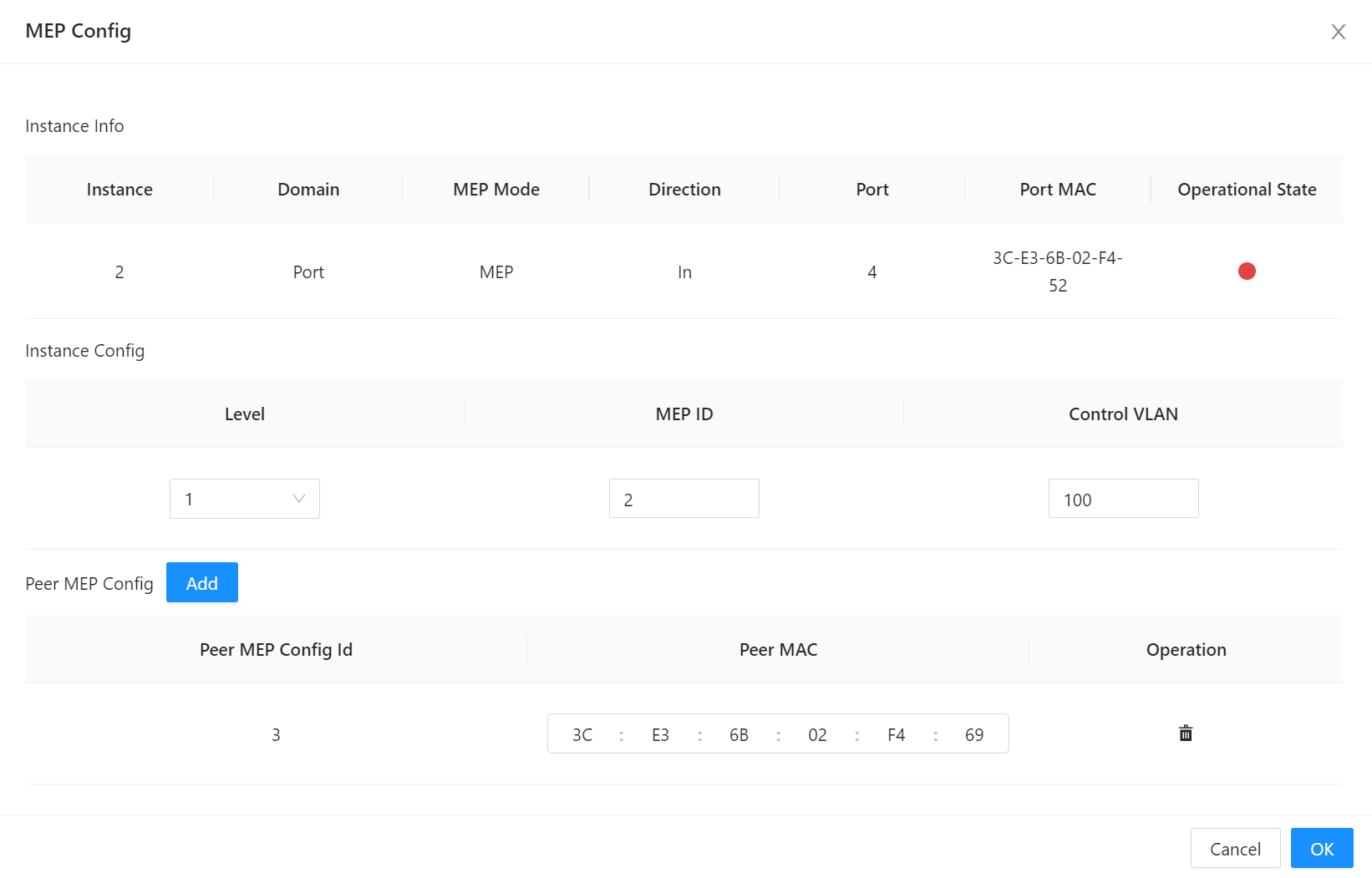Click the Add button for Peer MEP Config
The height and width of the screenshot is (878, 1372).
[201, 582]
